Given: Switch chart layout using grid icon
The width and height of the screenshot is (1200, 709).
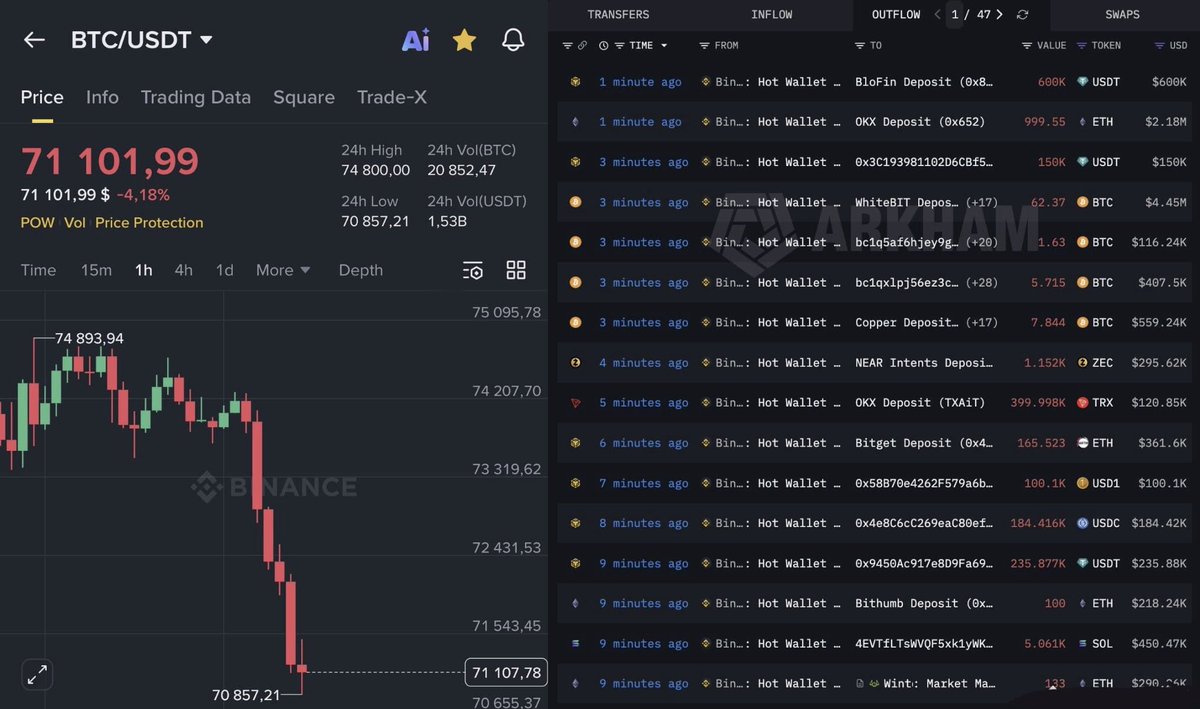Looking at the screenshot, I should 516,270.
